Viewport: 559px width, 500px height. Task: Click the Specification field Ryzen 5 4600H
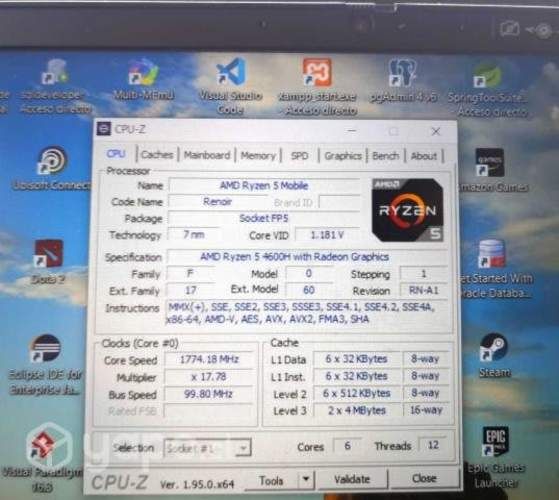(307, 257)
